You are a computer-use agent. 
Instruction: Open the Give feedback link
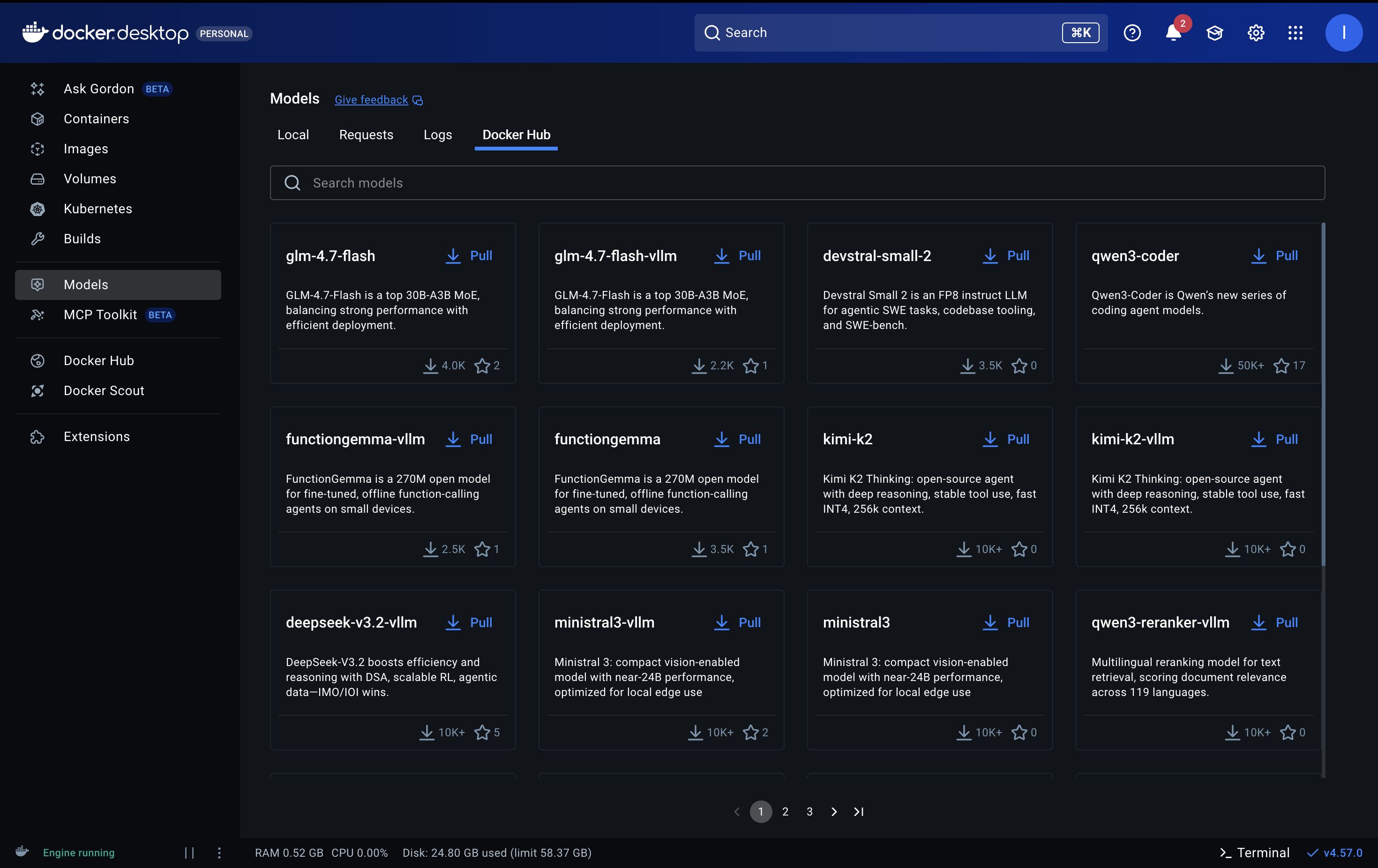371,99
